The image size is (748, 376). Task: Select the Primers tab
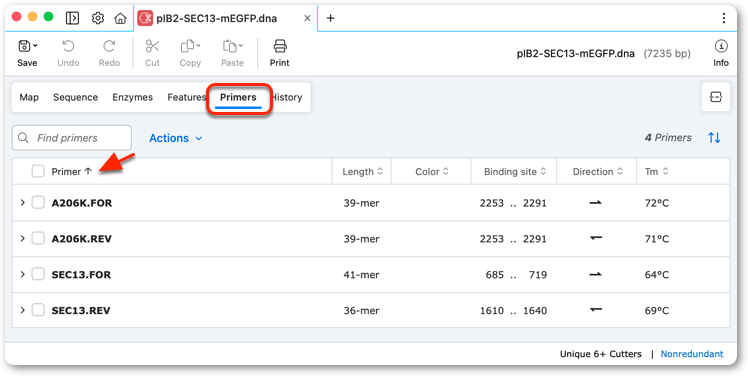(238, 97)
